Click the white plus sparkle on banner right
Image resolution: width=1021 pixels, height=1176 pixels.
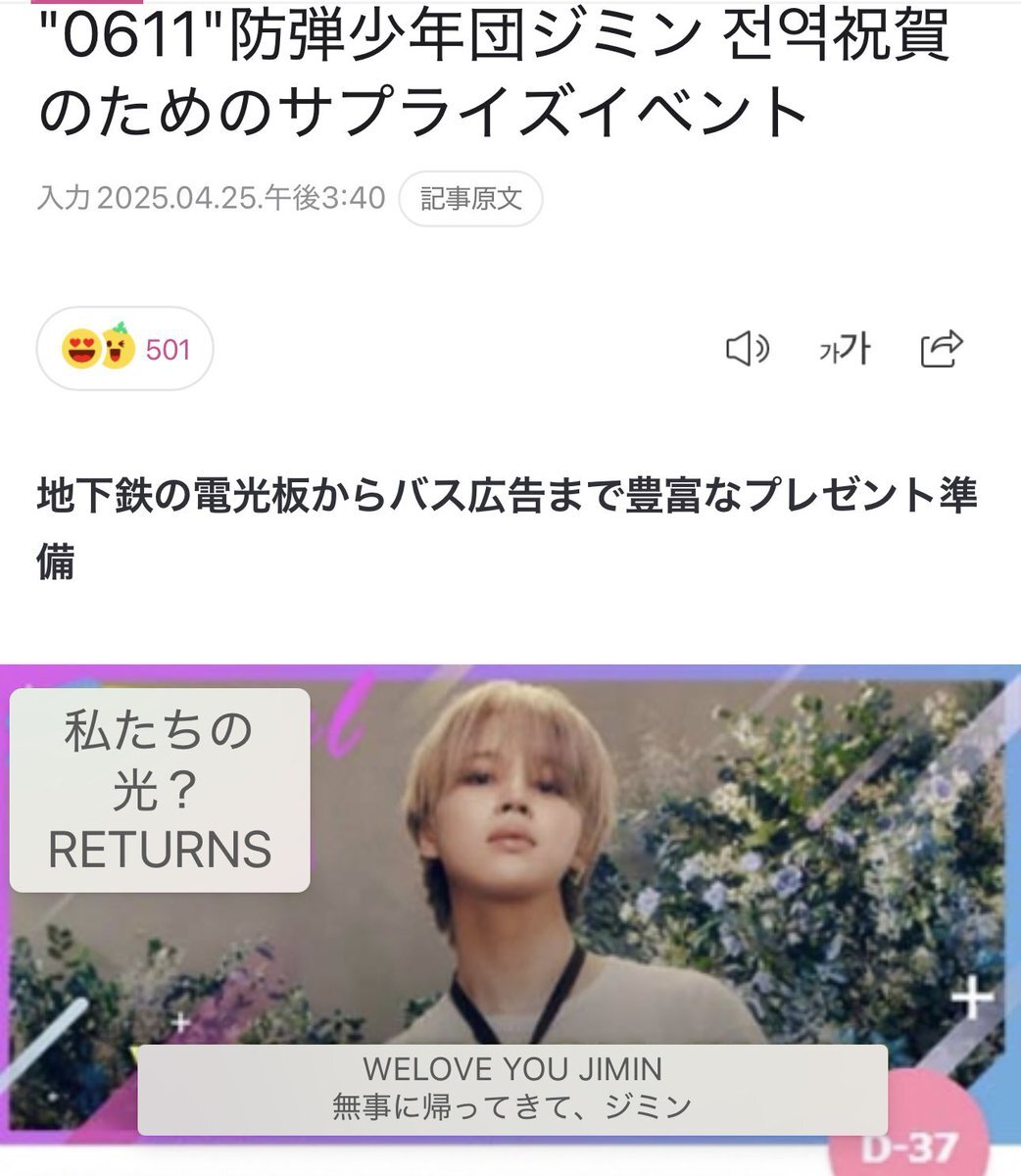(x=972, y=1000)
